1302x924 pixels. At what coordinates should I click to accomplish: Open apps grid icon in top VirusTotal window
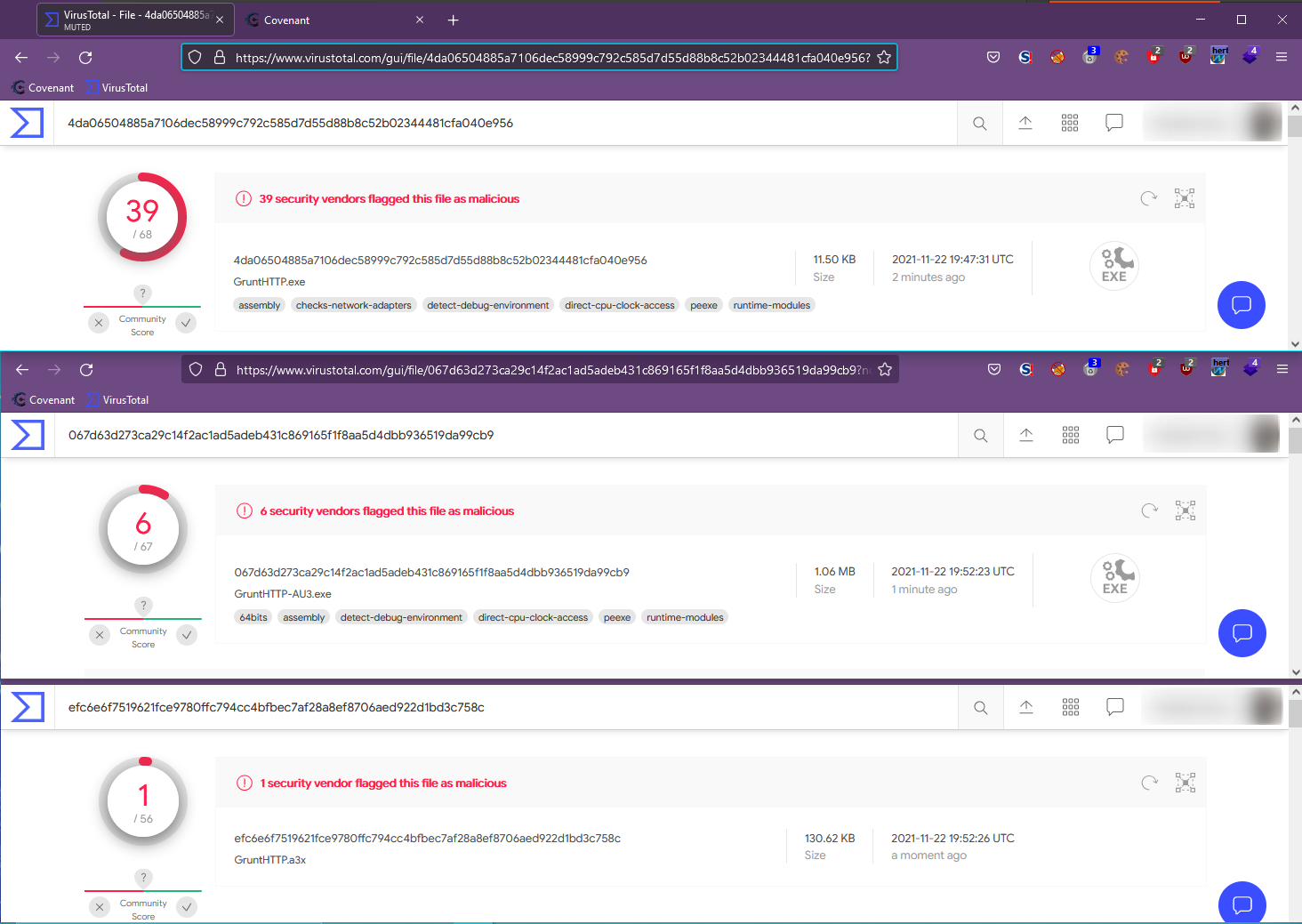tap(1070, 123)
